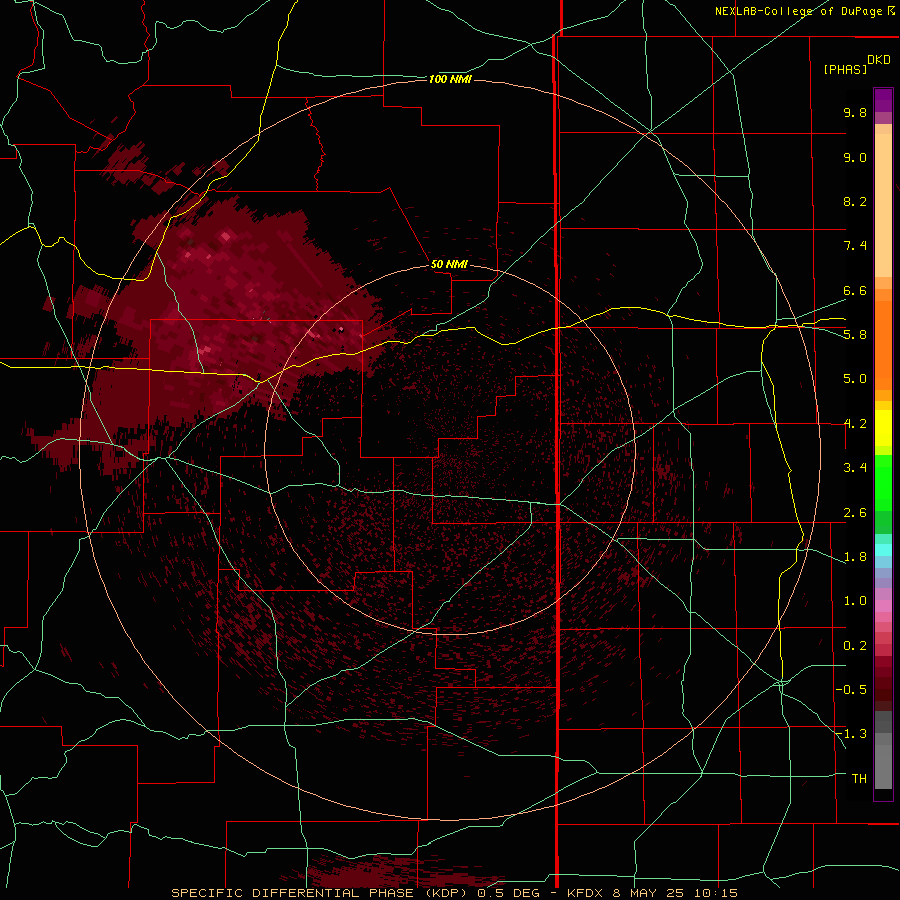Click the 1.8 legend value
The width and height of the screenshot is (900, 900).
[x=855, y=557]
